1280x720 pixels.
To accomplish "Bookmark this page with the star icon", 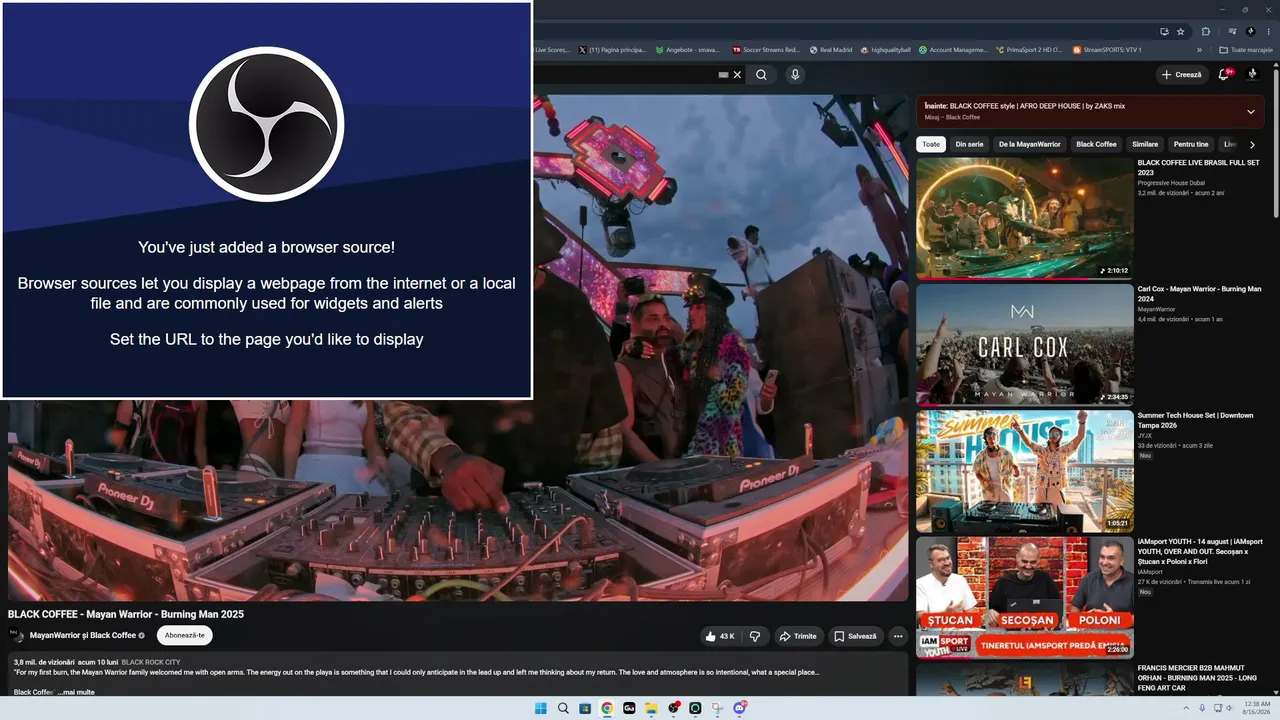I will pos(1180,31).
